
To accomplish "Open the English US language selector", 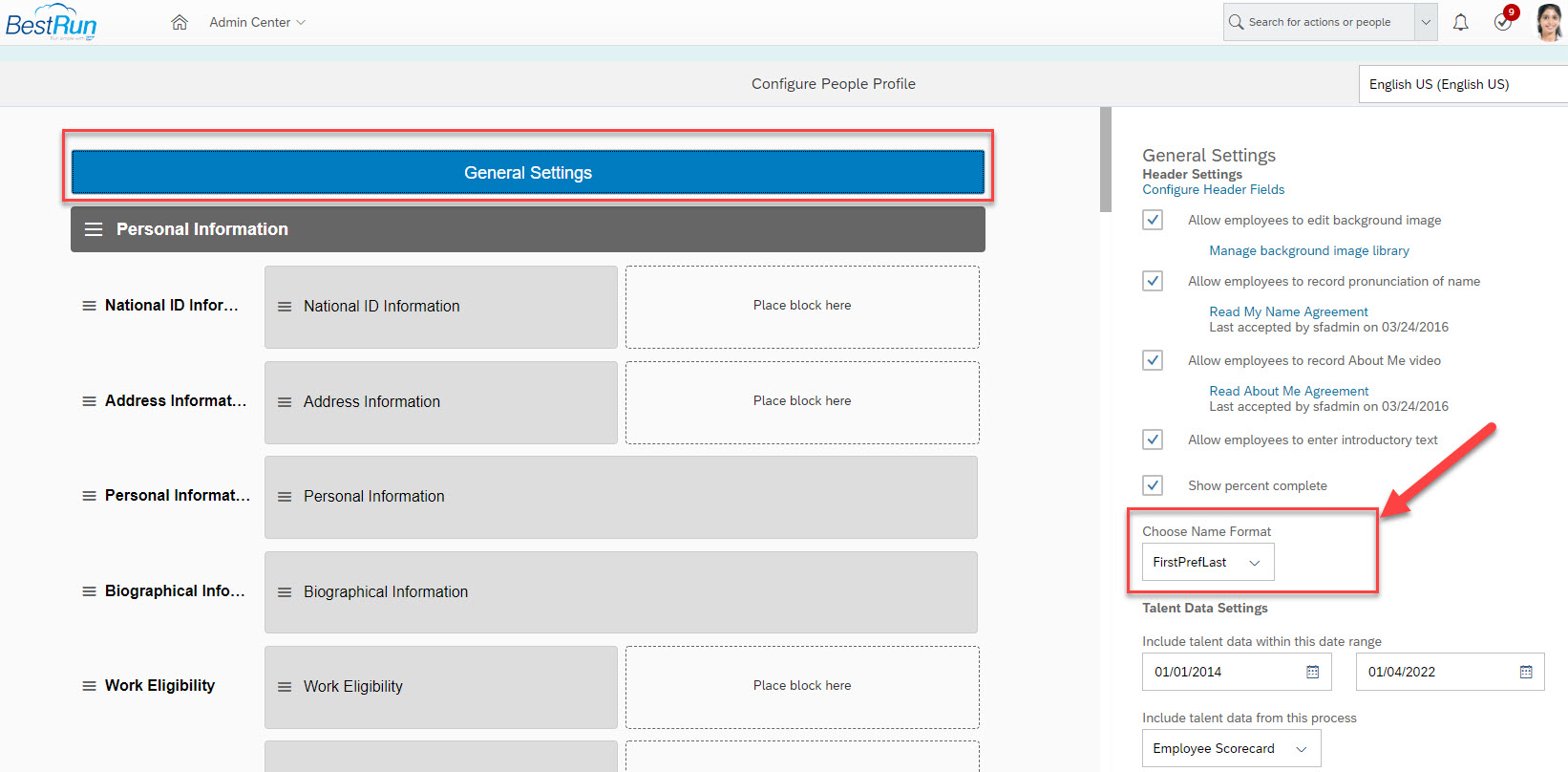I will 1463,84.
